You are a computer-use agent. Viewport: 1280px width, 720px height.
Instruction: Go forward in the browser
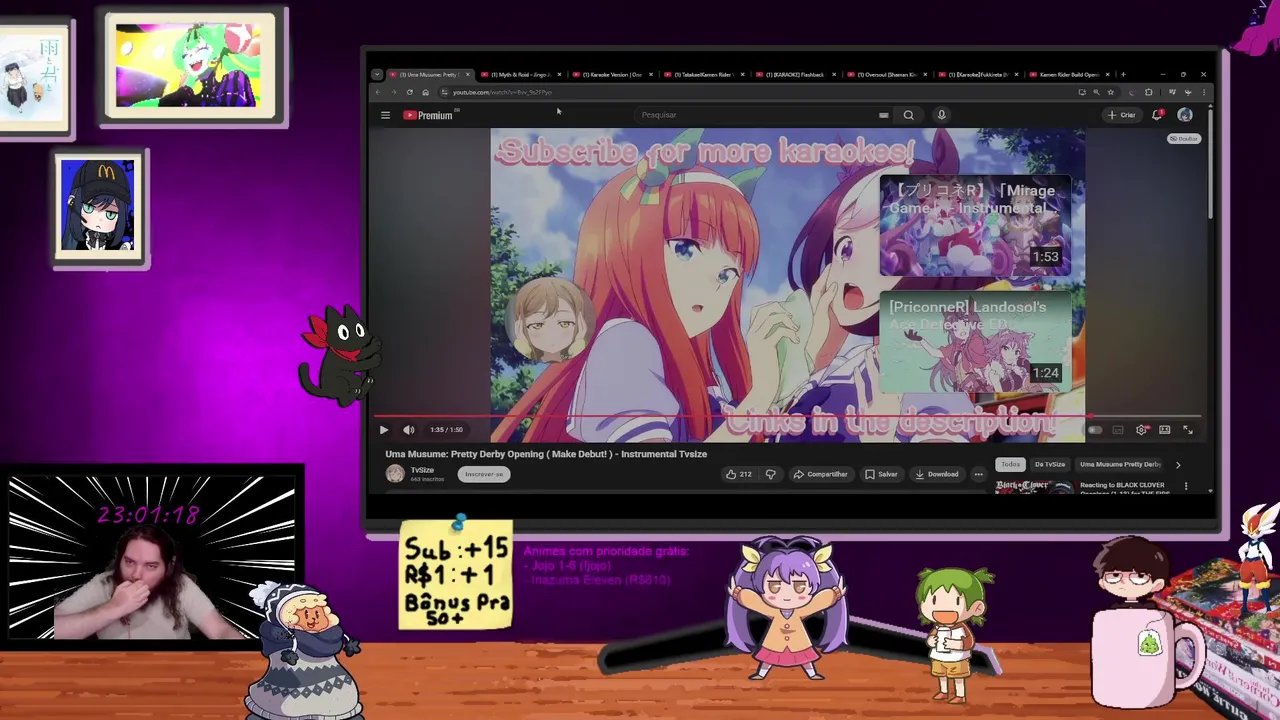coord(394,92)
